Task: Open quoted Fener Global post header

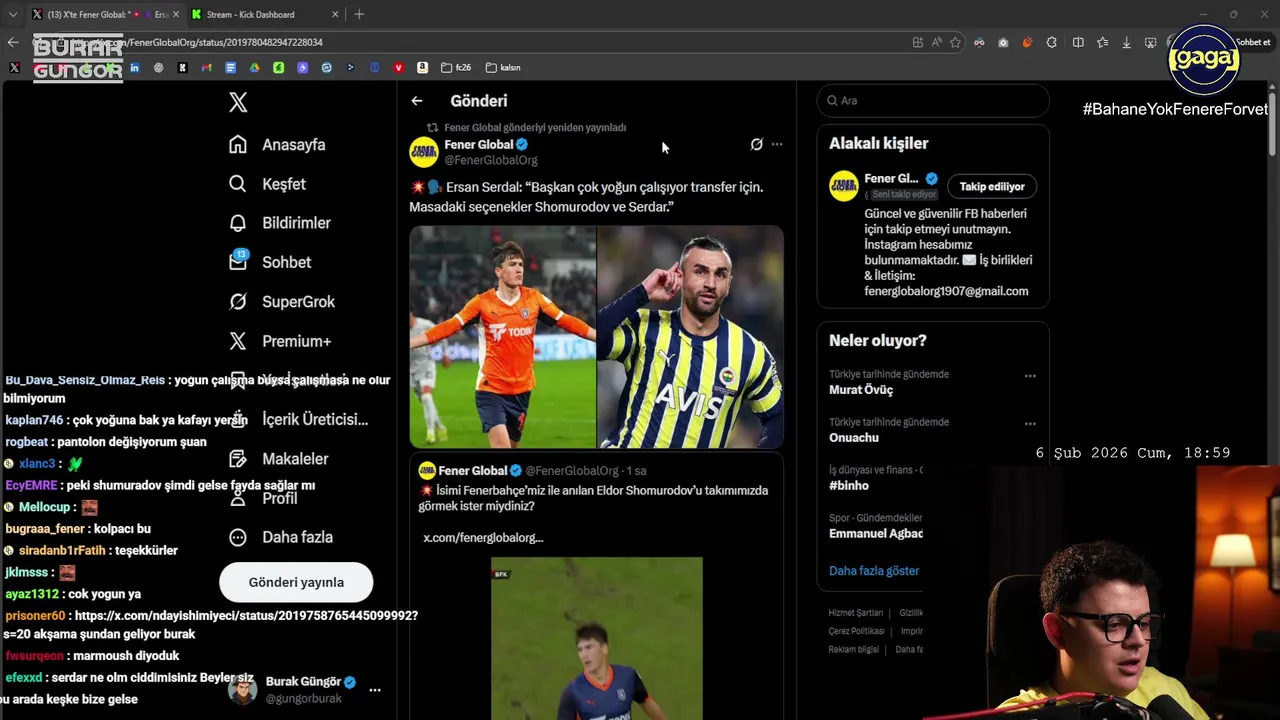Action: pyautogui.click(x=532, y=471)
